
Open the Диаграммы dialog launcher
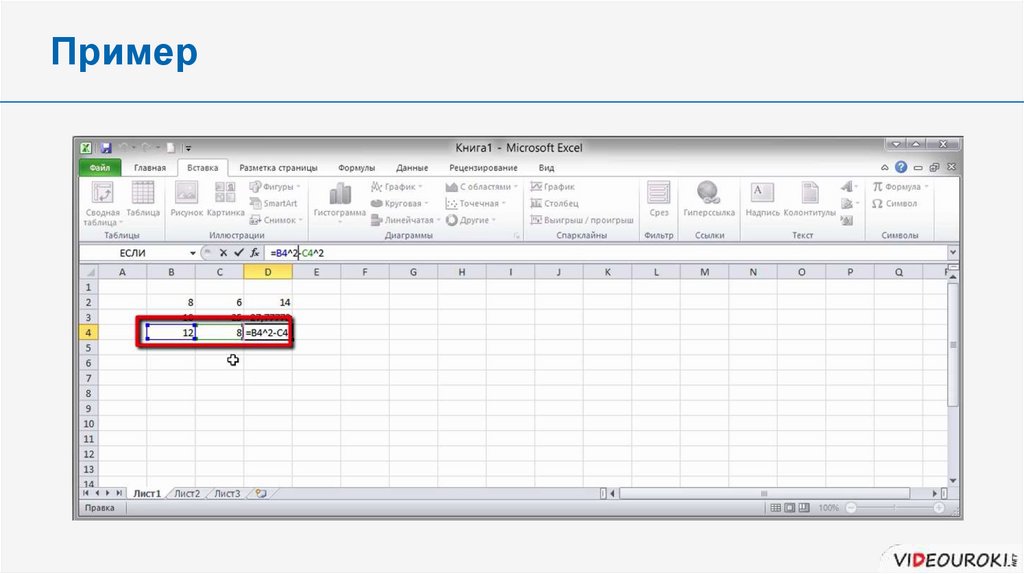517,236
